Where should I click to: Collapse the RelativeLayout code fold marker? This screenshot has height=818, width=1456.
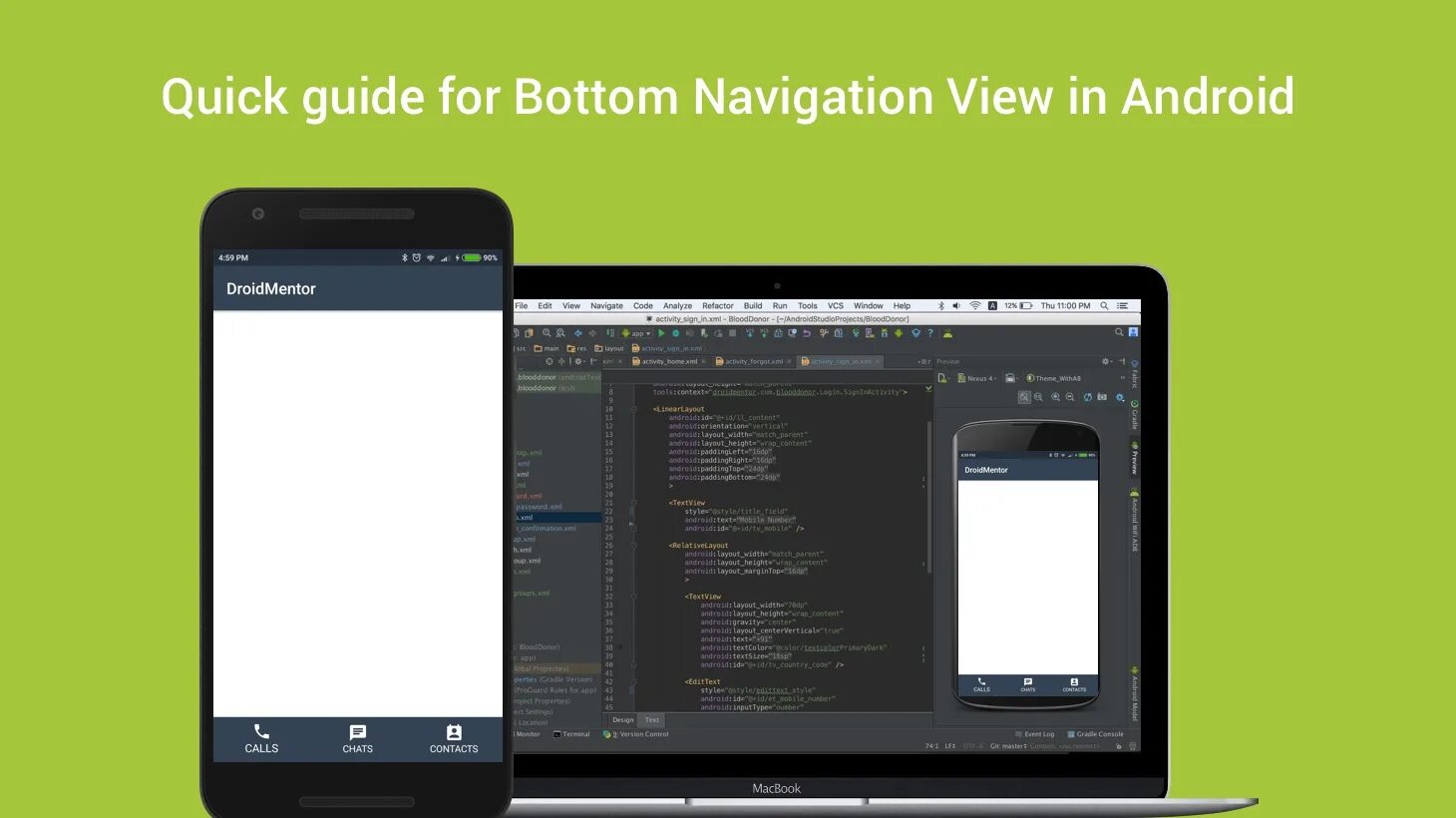tap(634, 546)
